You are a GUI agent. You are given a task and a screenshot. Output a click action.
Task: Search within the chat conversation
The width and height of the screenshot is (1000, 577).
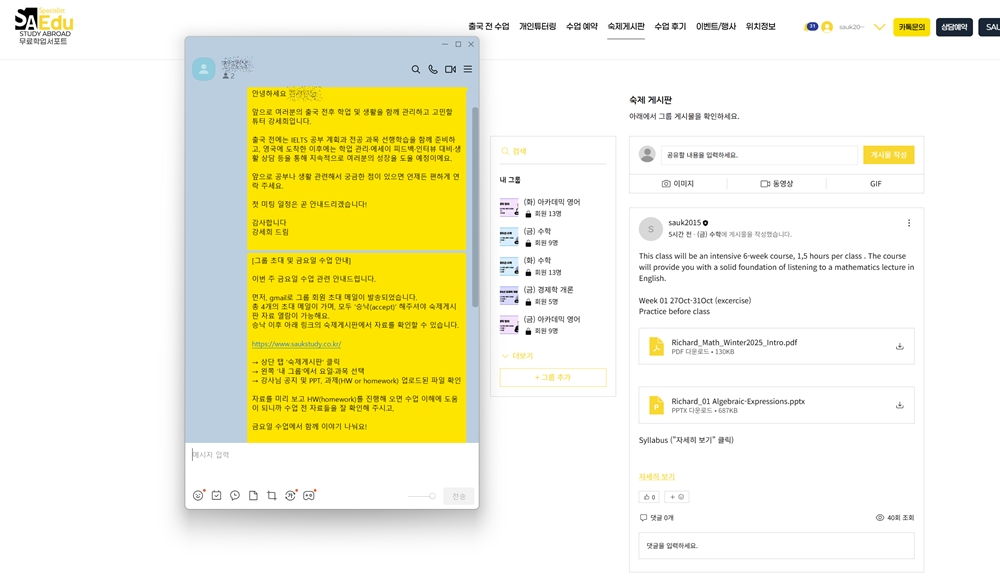pos(416,70)
